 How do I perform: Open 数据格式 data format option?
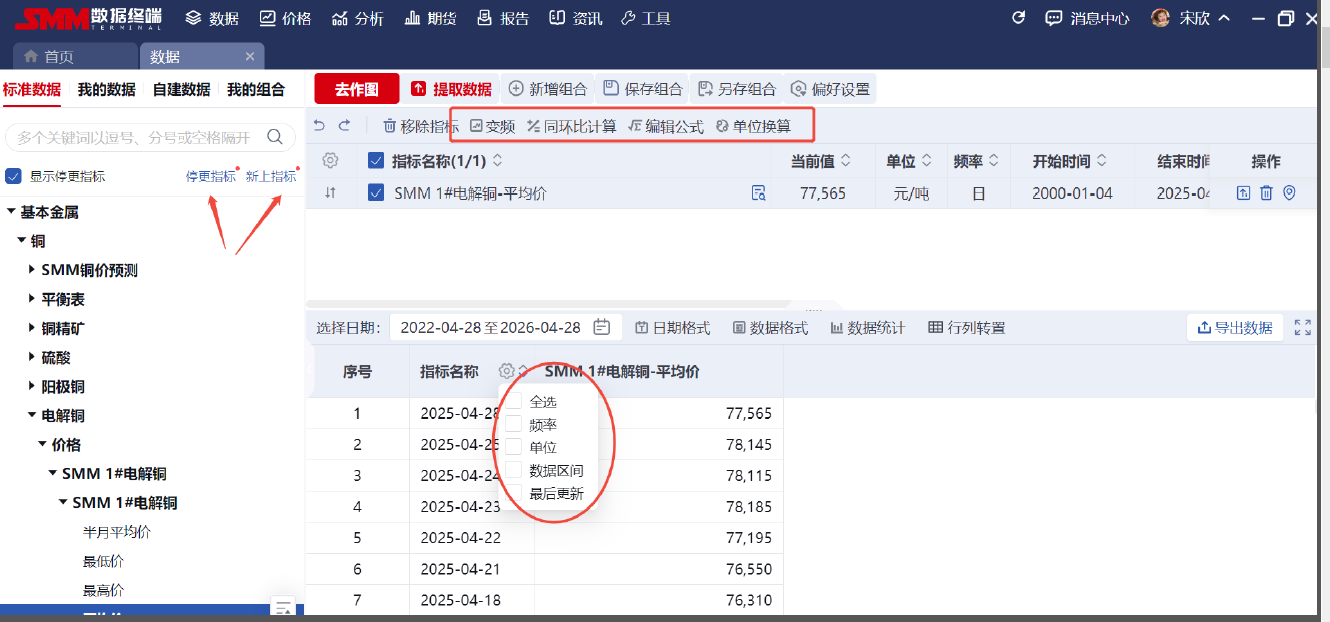pyautogui.click(x=770, y=327)
